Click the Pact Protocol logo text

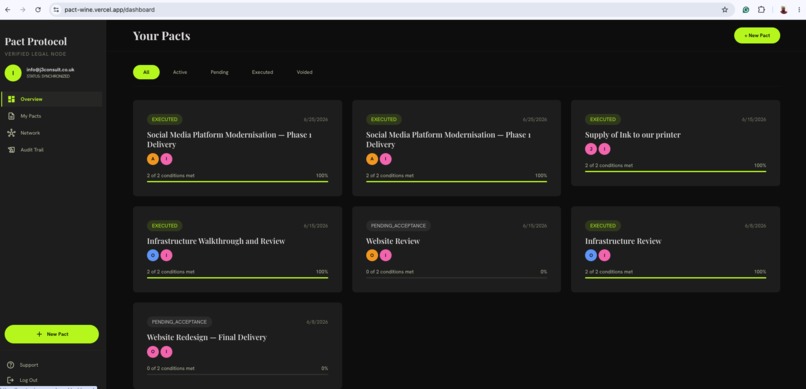(35, 42)
